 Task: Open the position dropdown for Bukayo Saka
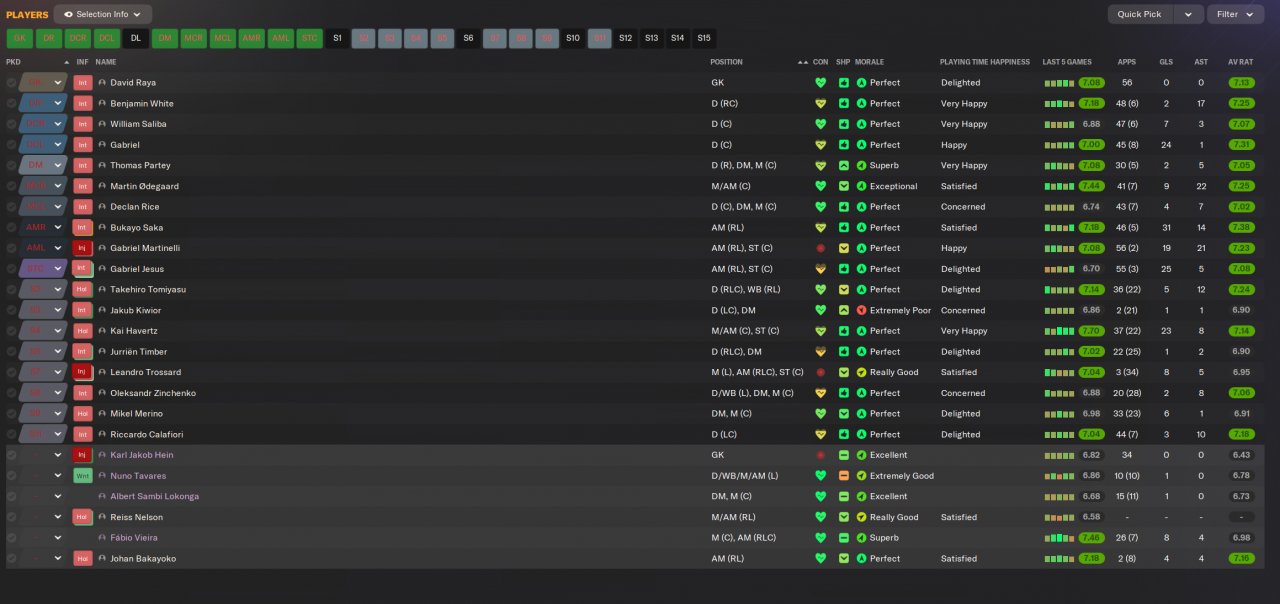click(58, 228)
